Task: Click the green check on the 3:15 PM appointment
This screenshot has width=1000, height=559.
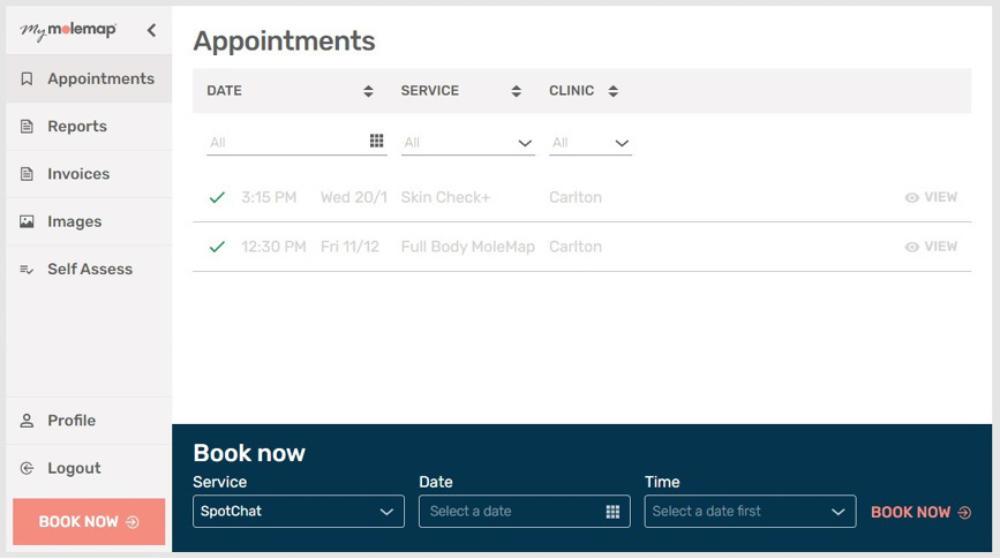Action: tap(217, 198)
